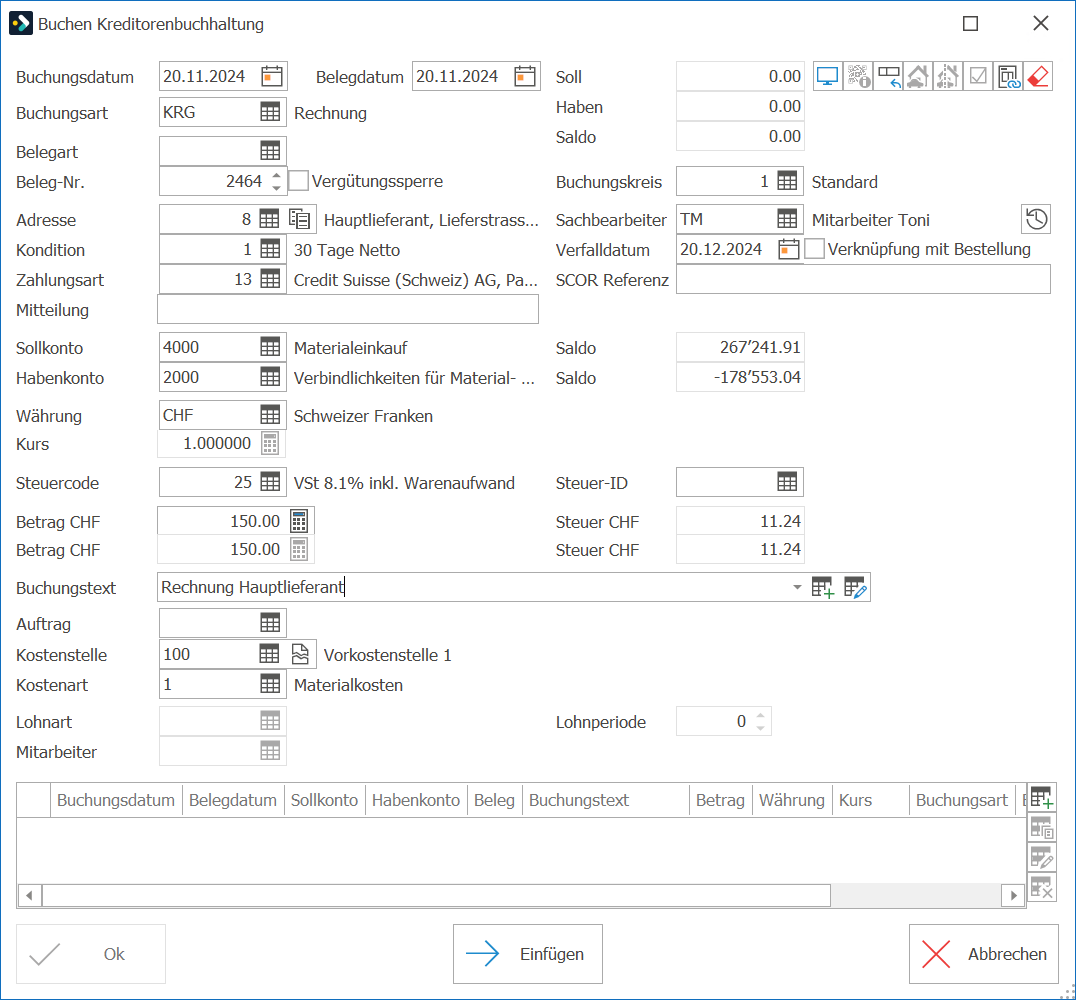Tick the Verknüpfung mit Bestellung checkbox

(x=815, y=249)
